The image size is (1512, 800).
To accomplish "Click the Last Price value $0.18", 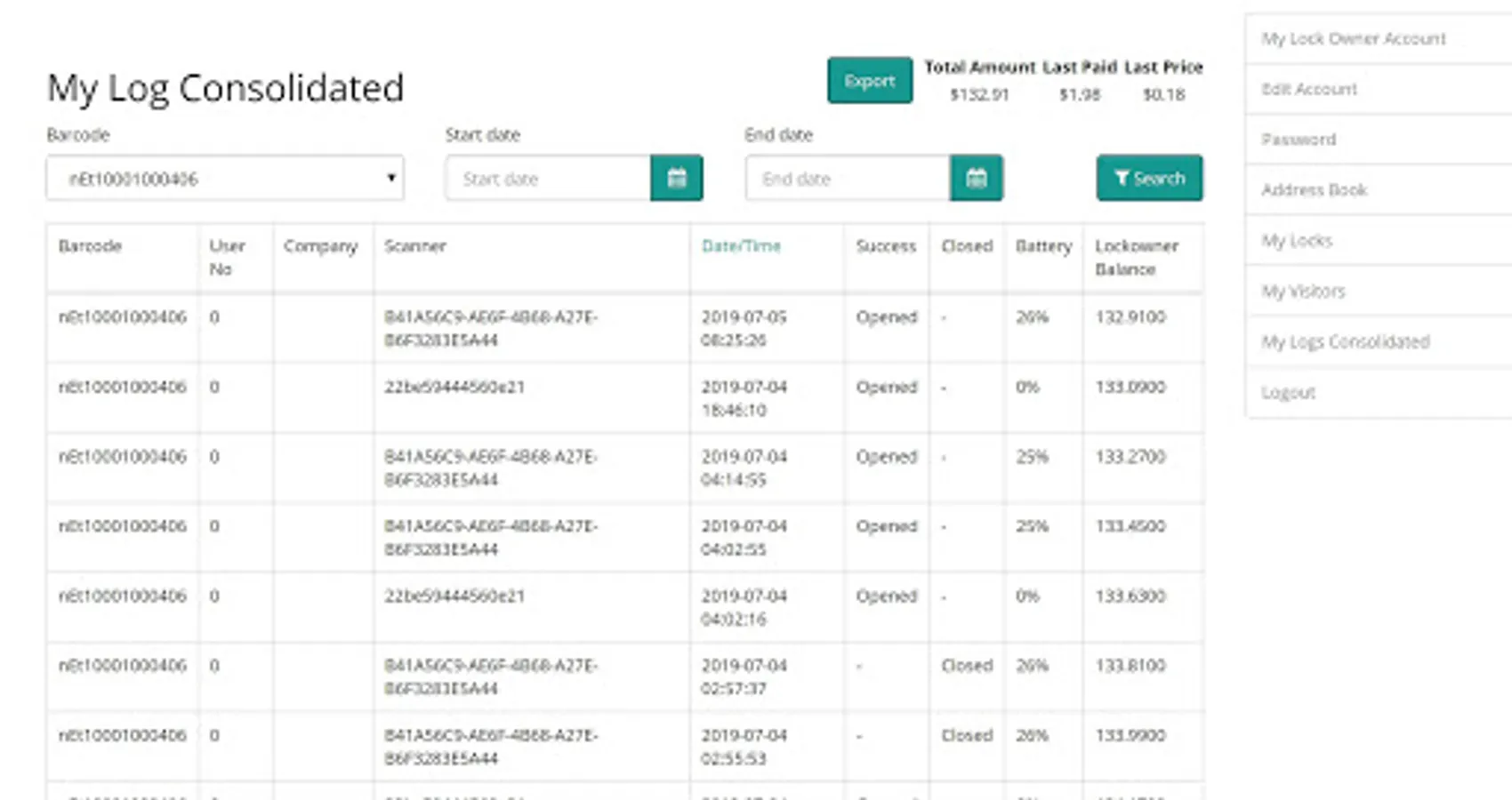I will click(1164, 94).
